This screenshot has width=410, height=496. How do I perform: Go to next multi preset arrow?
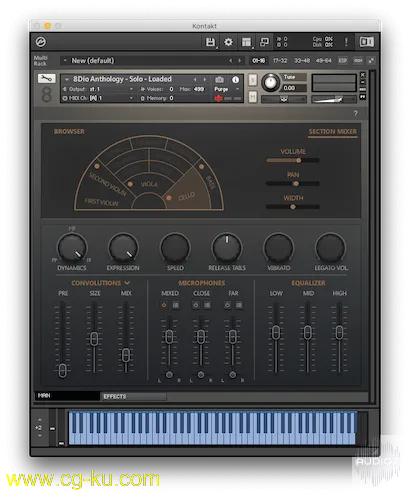pyautogui.click(x=239, y=61)
